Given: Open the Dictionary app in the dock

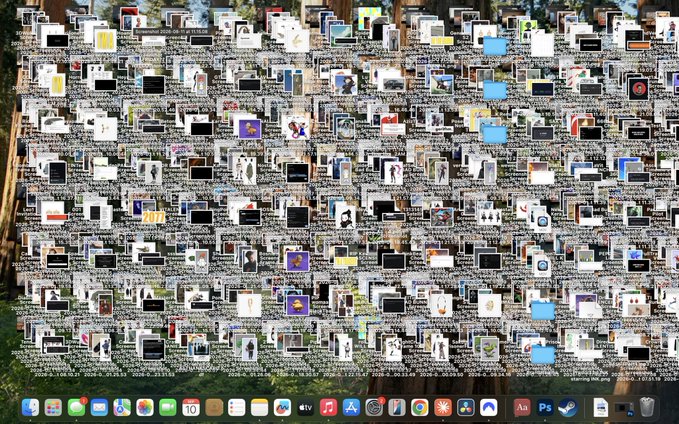Looking at the screenshot, I should click(522, 408).
